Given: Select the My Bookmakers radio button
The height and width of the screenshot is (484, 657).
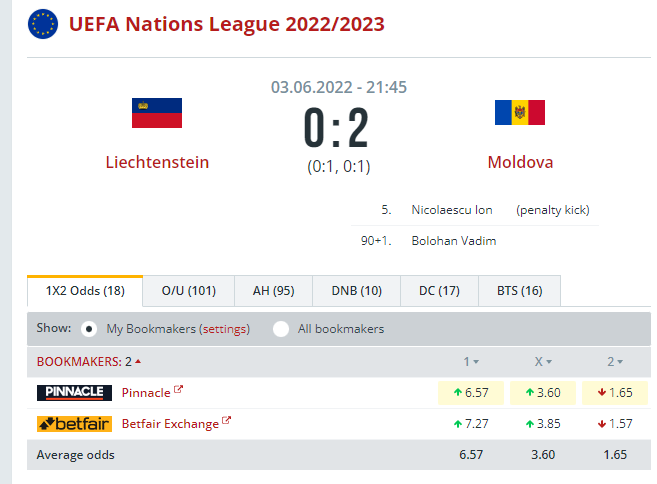Looking at the screenshot, I should pyautogui.click(x=89, y=329).
